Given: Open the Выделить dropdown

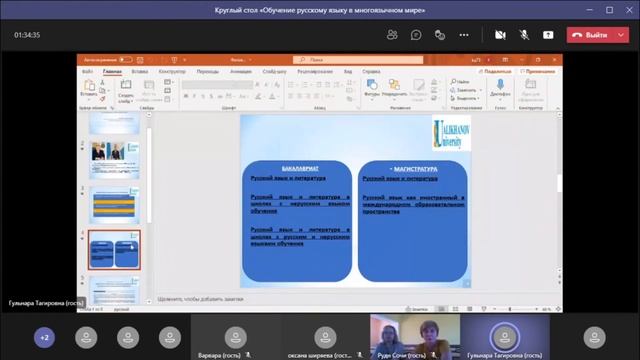Looking at the screenshot, I should [x=465, y=98].
